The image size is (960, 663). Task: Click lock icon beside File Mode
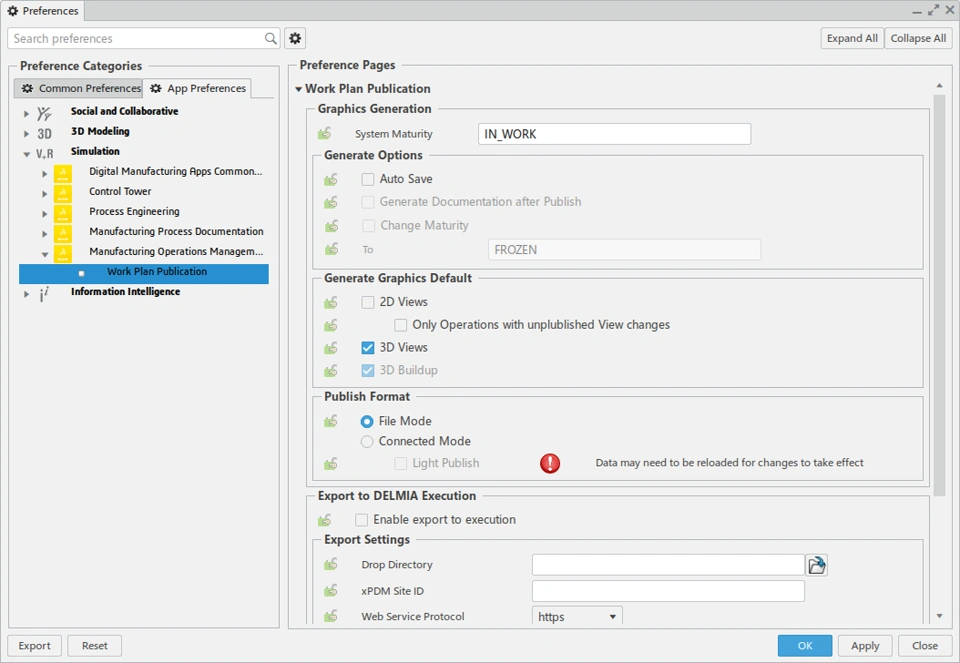[x=331, y=422]
